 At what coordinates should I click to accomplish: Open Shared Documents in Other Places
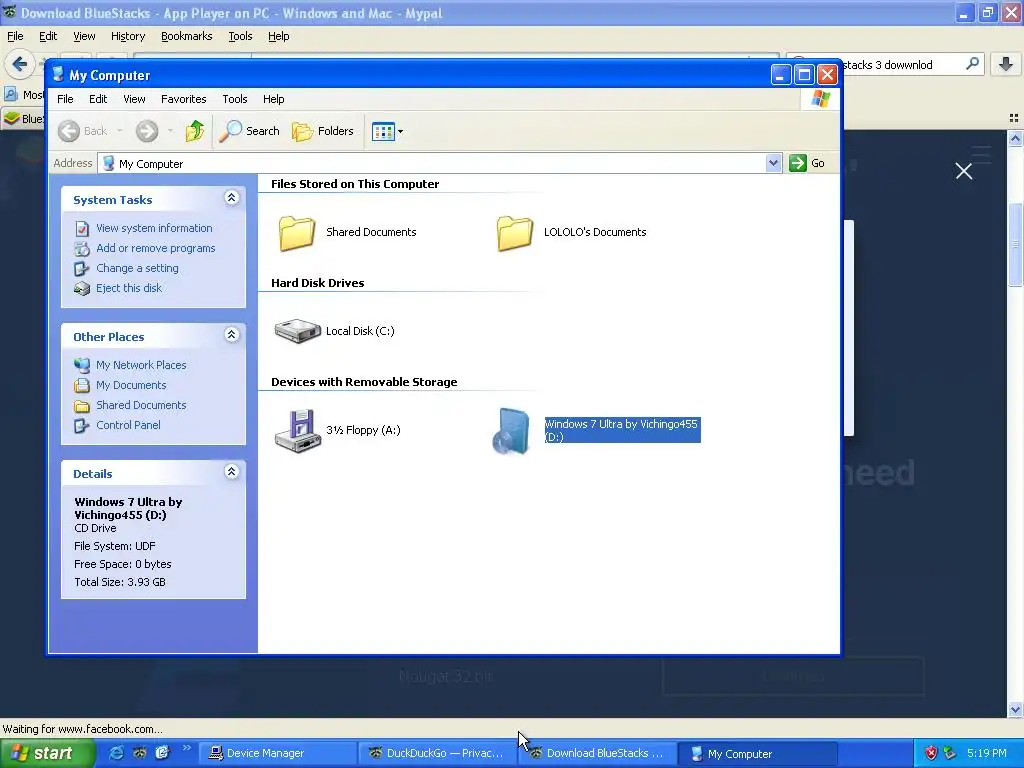[141, 405]
